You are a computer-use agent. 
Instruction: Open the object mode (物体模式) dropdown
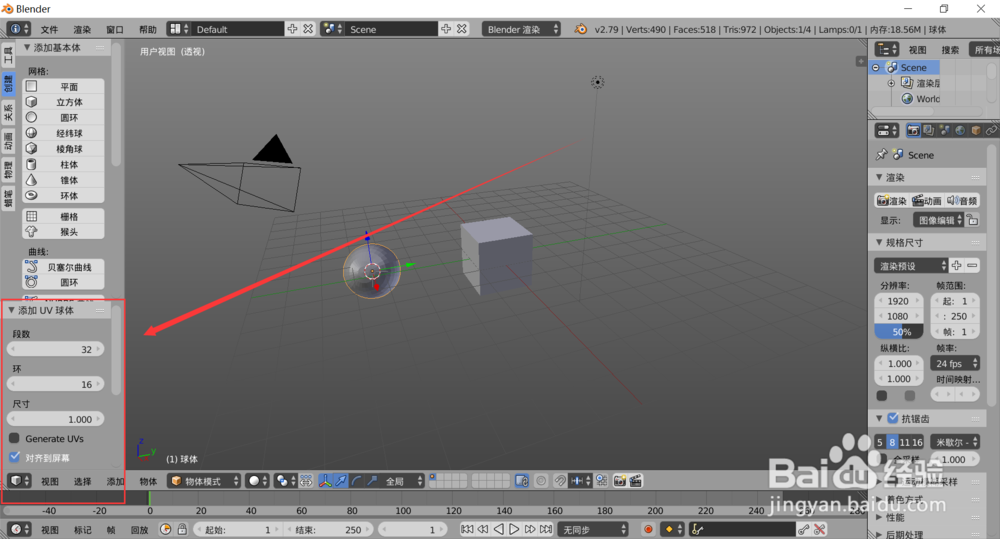(204, 481)
